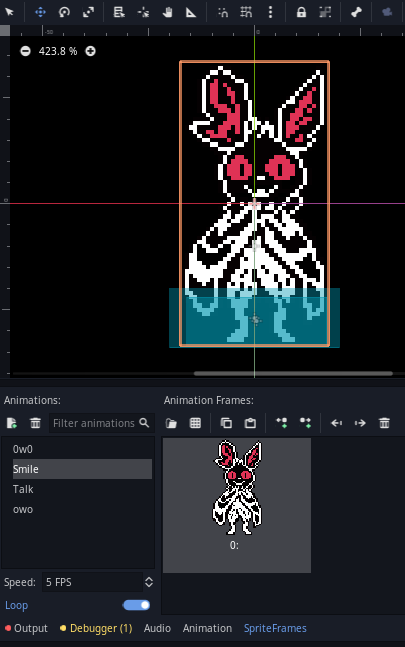Select the Ruler mode tool
The height and width of the screenshot is (647, 405).
click(x=191, y=12)
